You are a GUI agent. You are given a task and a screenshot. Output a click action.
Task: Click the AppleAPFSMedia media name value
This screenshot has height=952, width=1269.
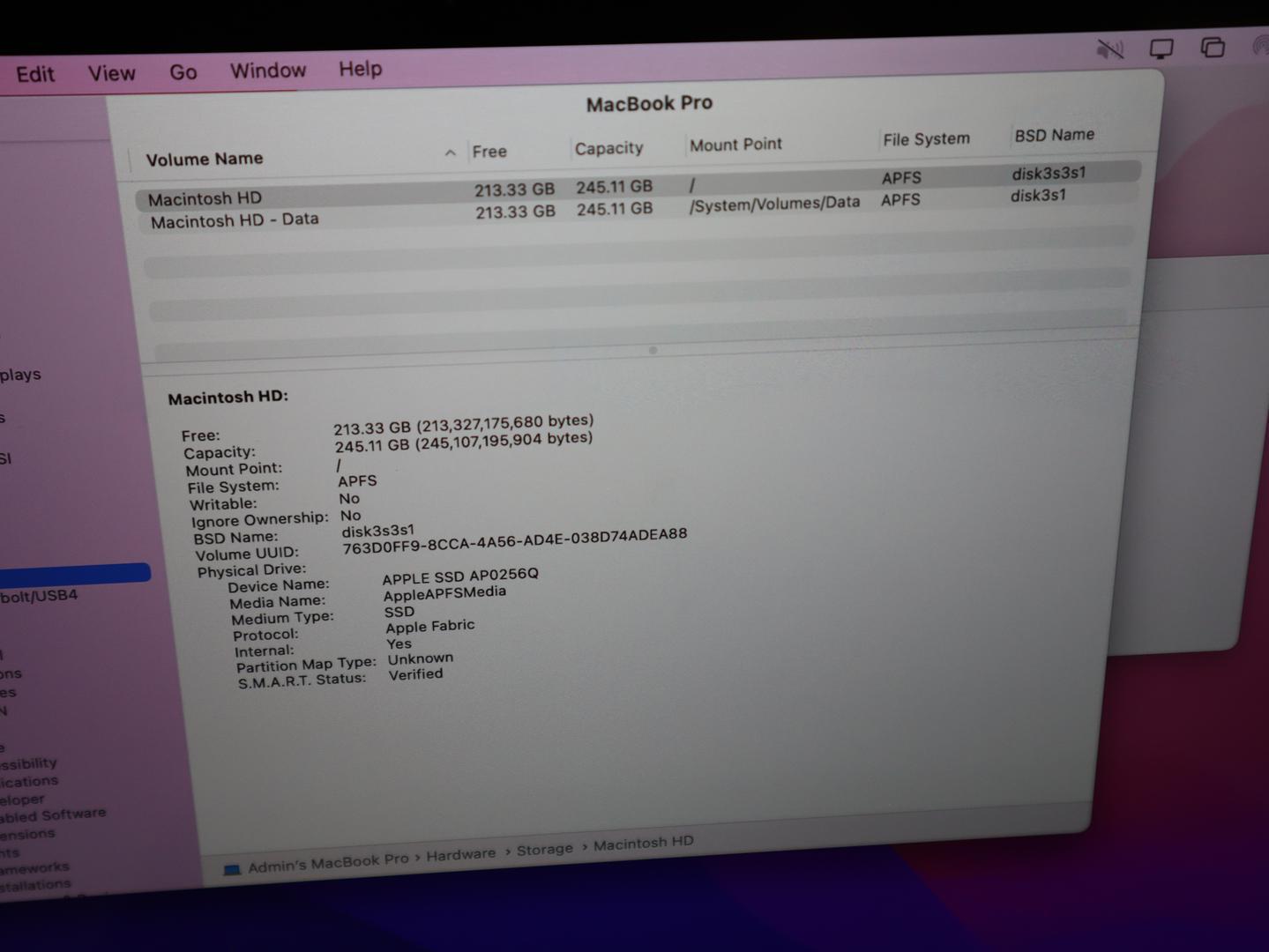(444, 594)
